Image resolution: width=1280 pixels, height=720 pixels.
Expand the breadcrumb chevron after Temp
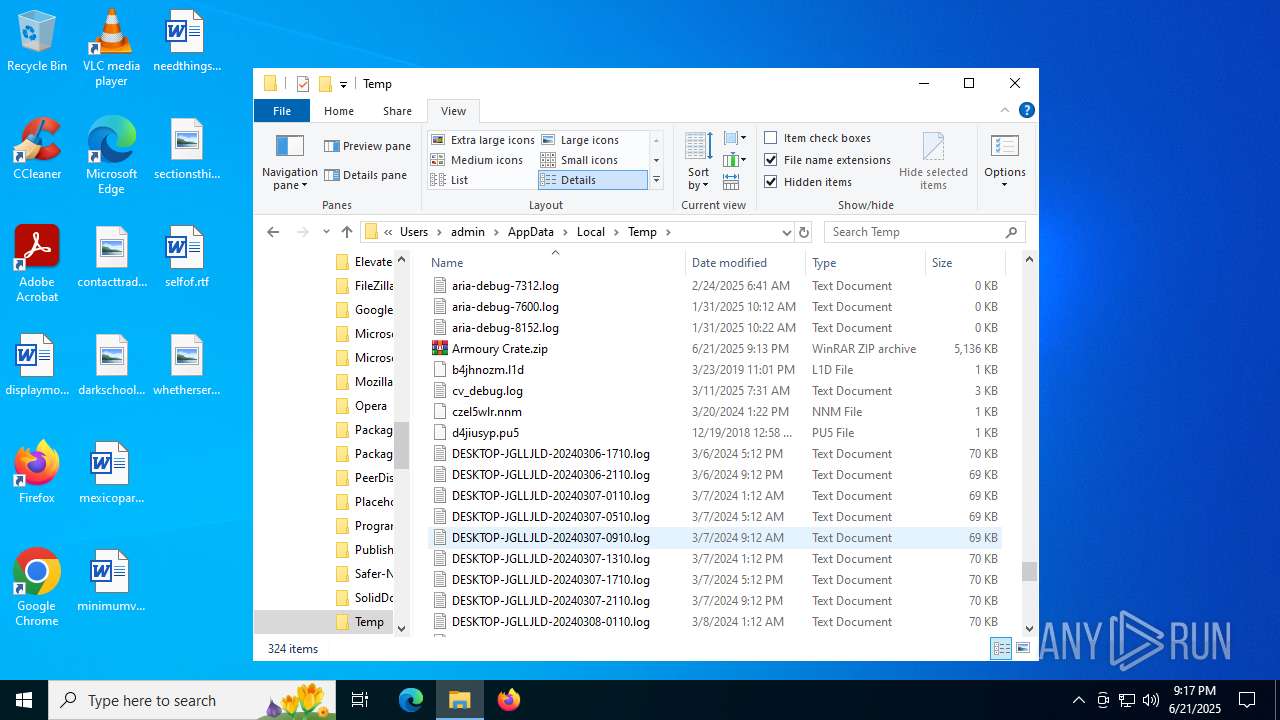click(668, 232)
